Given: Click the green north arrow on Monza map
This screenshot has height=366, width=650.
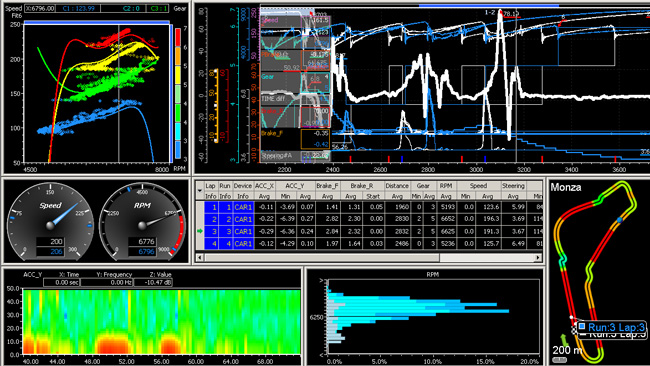Looking at the screenshot, I should point(564,339).
